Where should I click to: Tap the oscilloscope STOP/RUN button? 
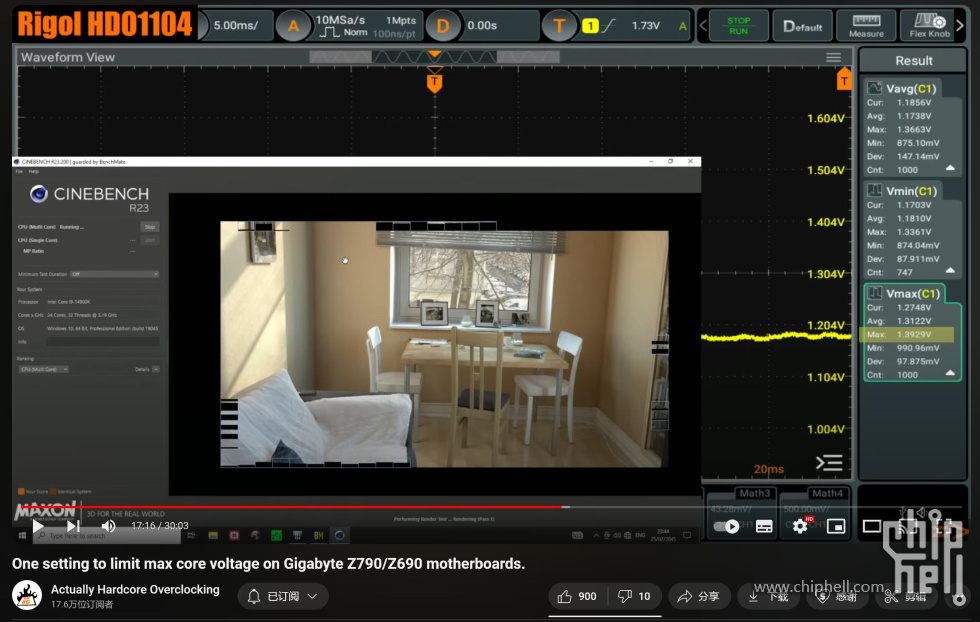point(738,26)
